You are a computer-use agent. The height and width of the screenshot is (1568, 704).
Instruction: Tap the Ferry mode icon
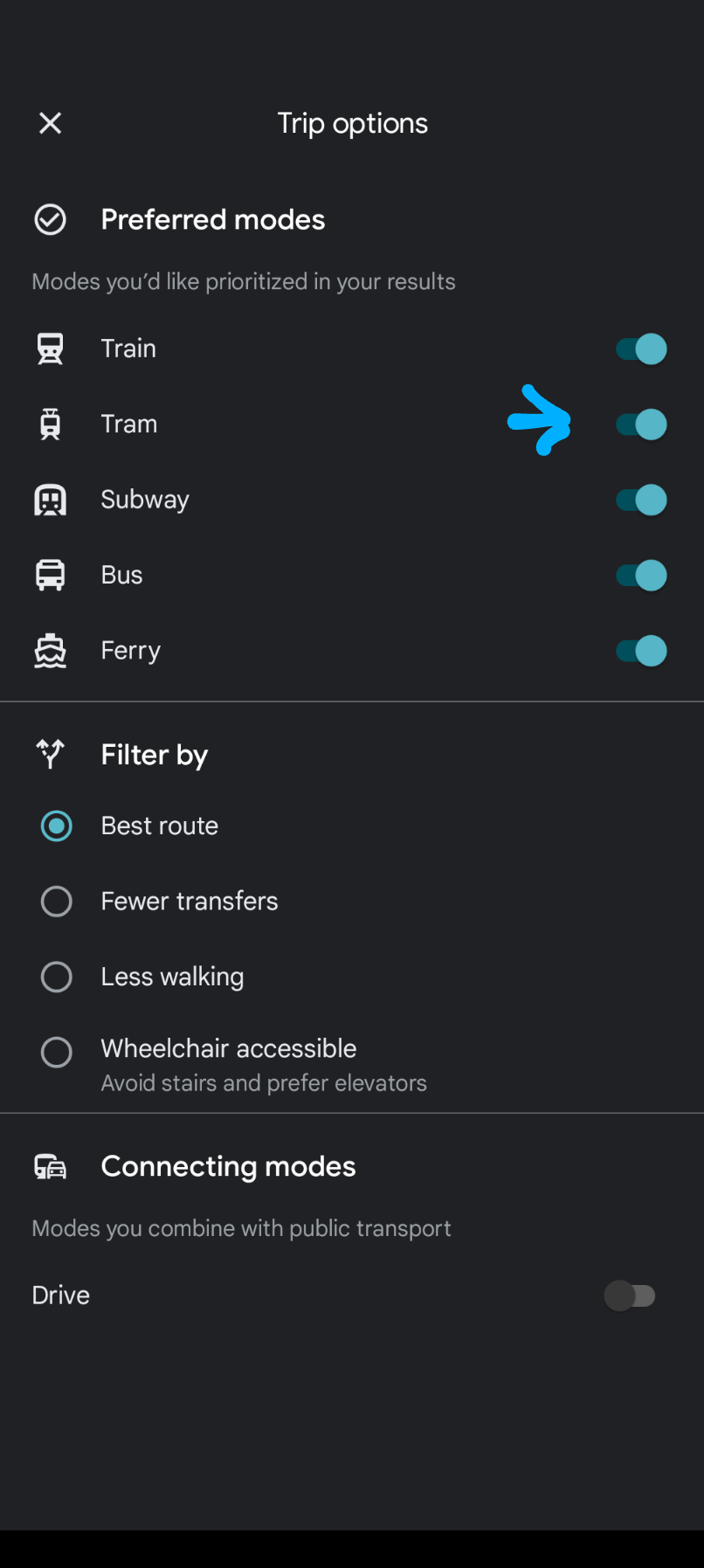coord(50,651)
